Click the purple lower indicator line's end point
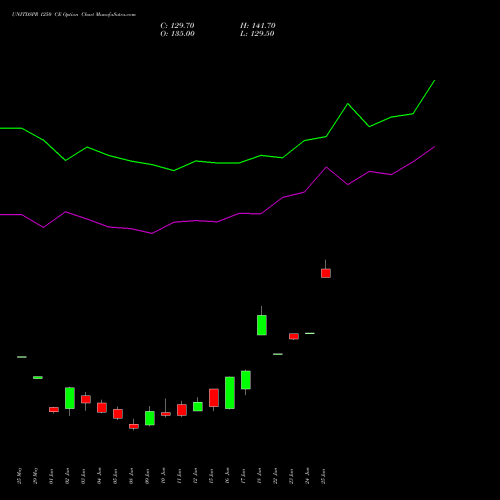The width and height of the screenshot is (500, 500). coord(434,147)
